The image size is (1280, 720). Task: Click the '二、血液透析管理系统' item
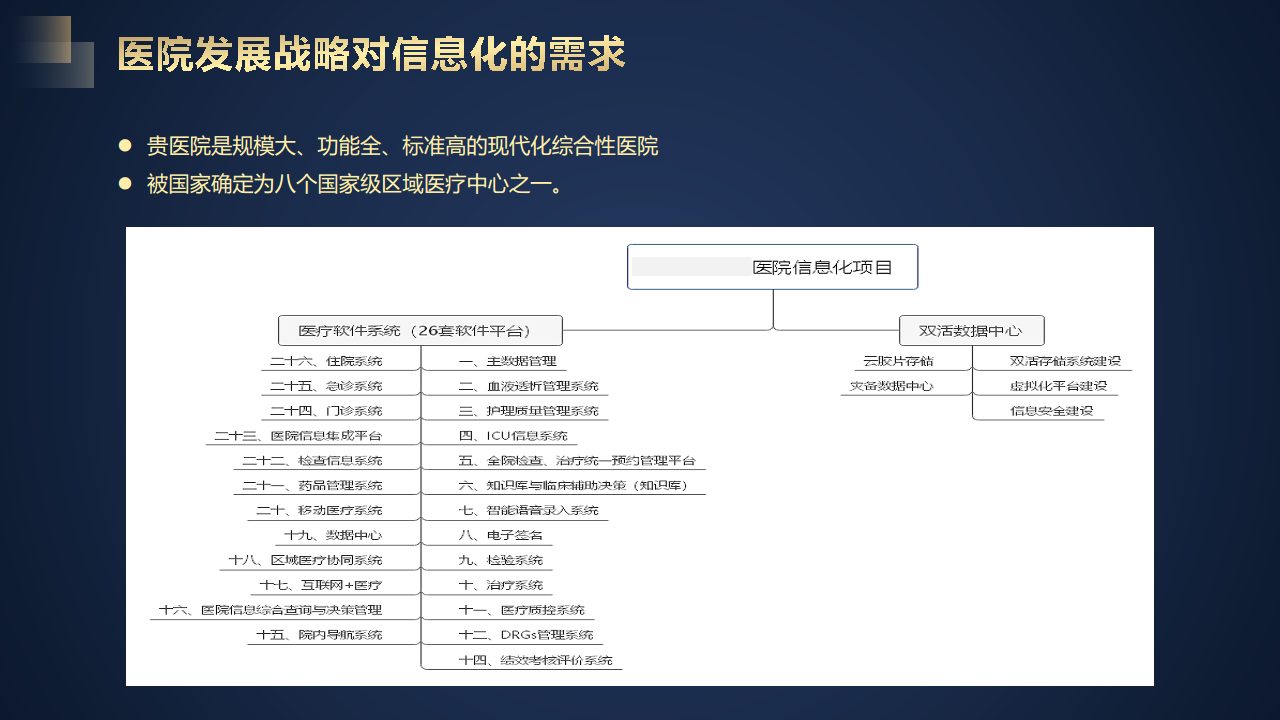[x=528, y=386]
